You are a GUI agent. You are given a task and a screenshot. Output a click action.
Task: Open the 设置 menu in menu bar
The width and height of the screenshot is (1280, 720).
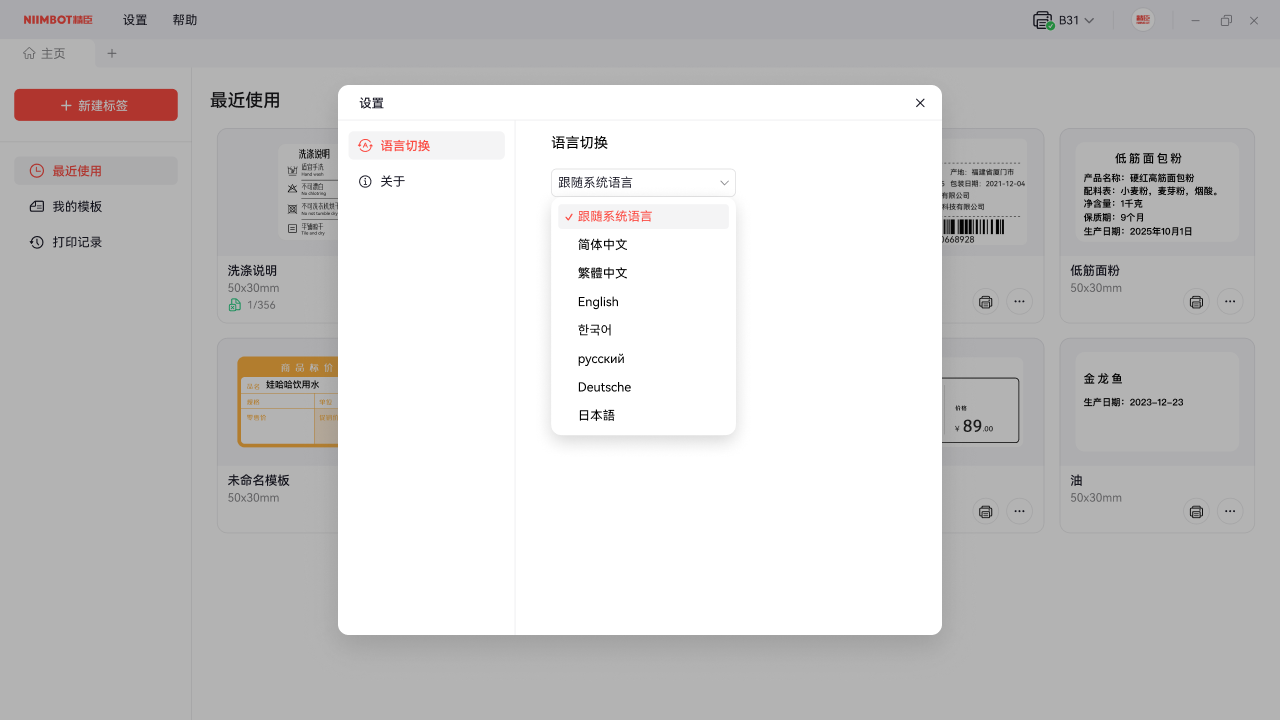(x=135, y=20)
